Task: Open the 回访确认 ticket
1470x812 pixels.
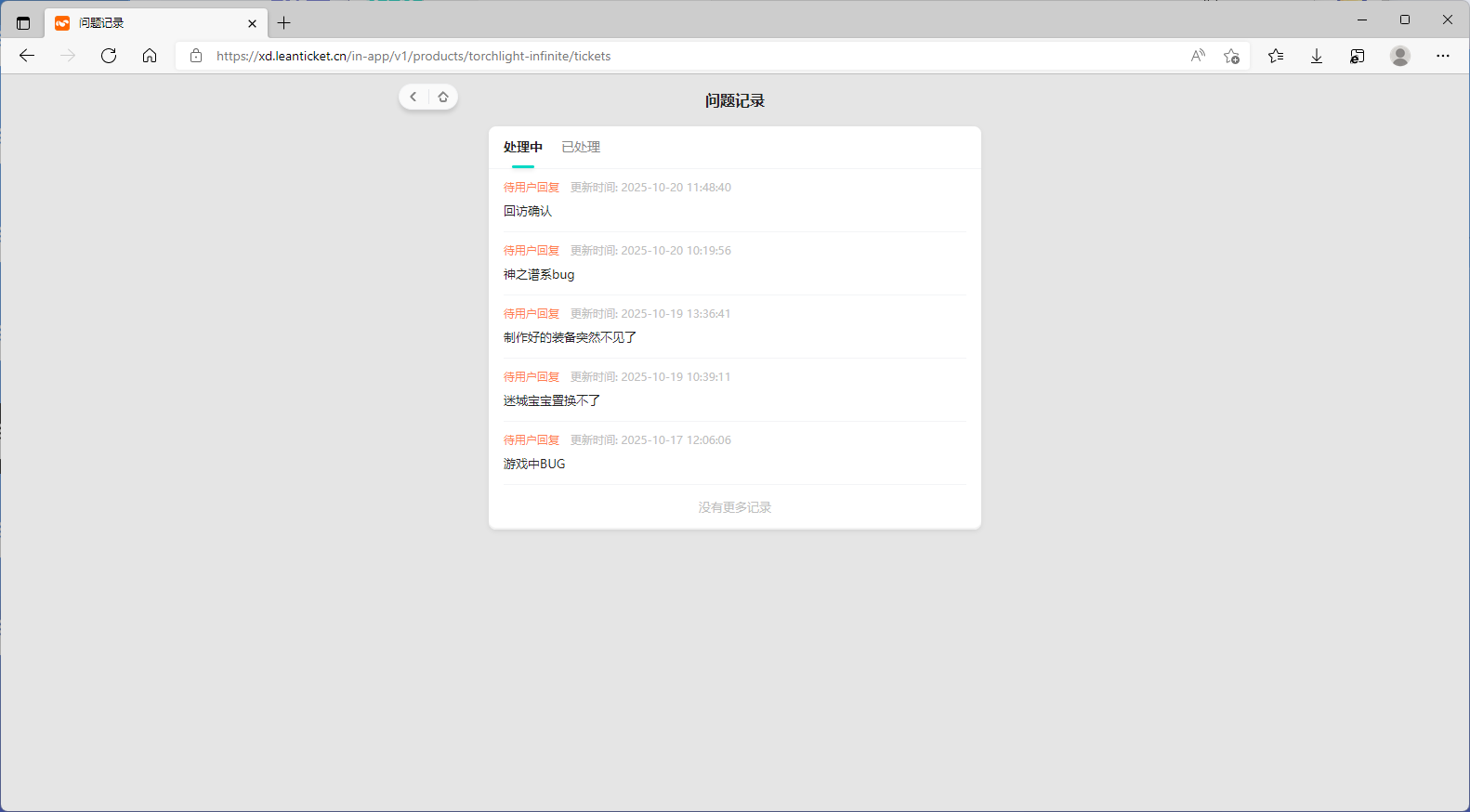Action: click(x=528, y=211)
